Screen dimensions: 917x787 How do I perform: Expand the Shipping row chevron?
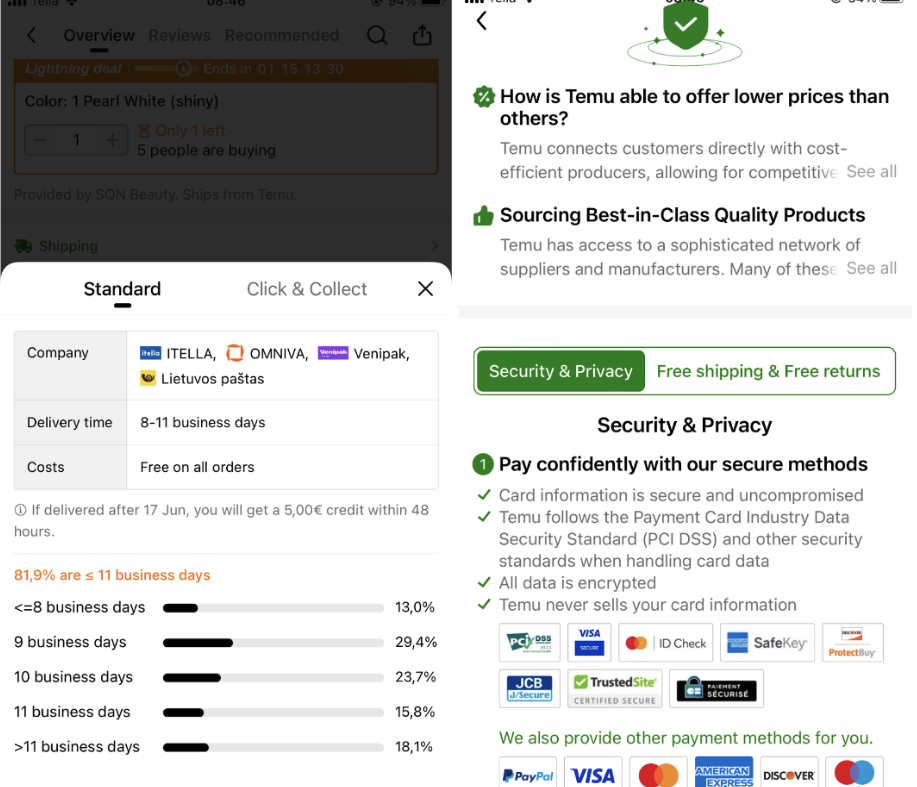point(434,246)
